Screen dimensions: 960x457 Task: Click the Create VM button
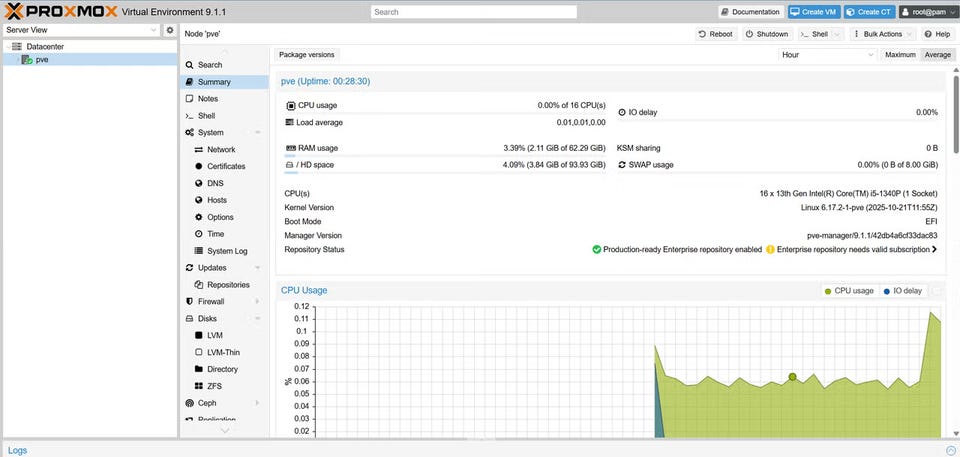click(x=813, y=12)
